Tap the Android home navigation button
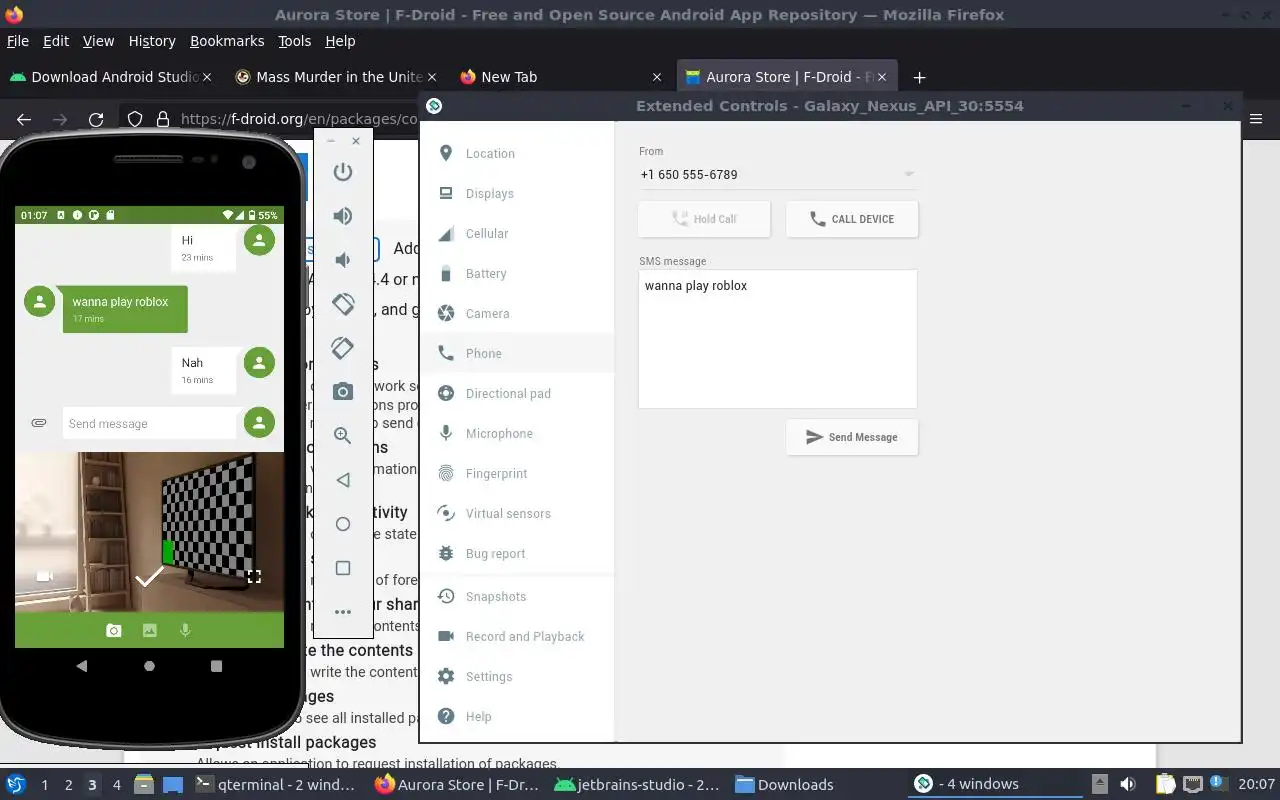The height and width of the screenshot is (800, 1280). (149, 666)
